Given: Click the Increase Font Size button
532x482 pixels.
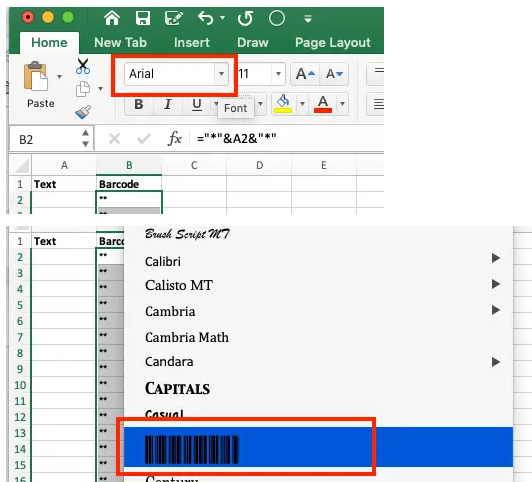Looking at the screenshot, I should tap(305, 74).
